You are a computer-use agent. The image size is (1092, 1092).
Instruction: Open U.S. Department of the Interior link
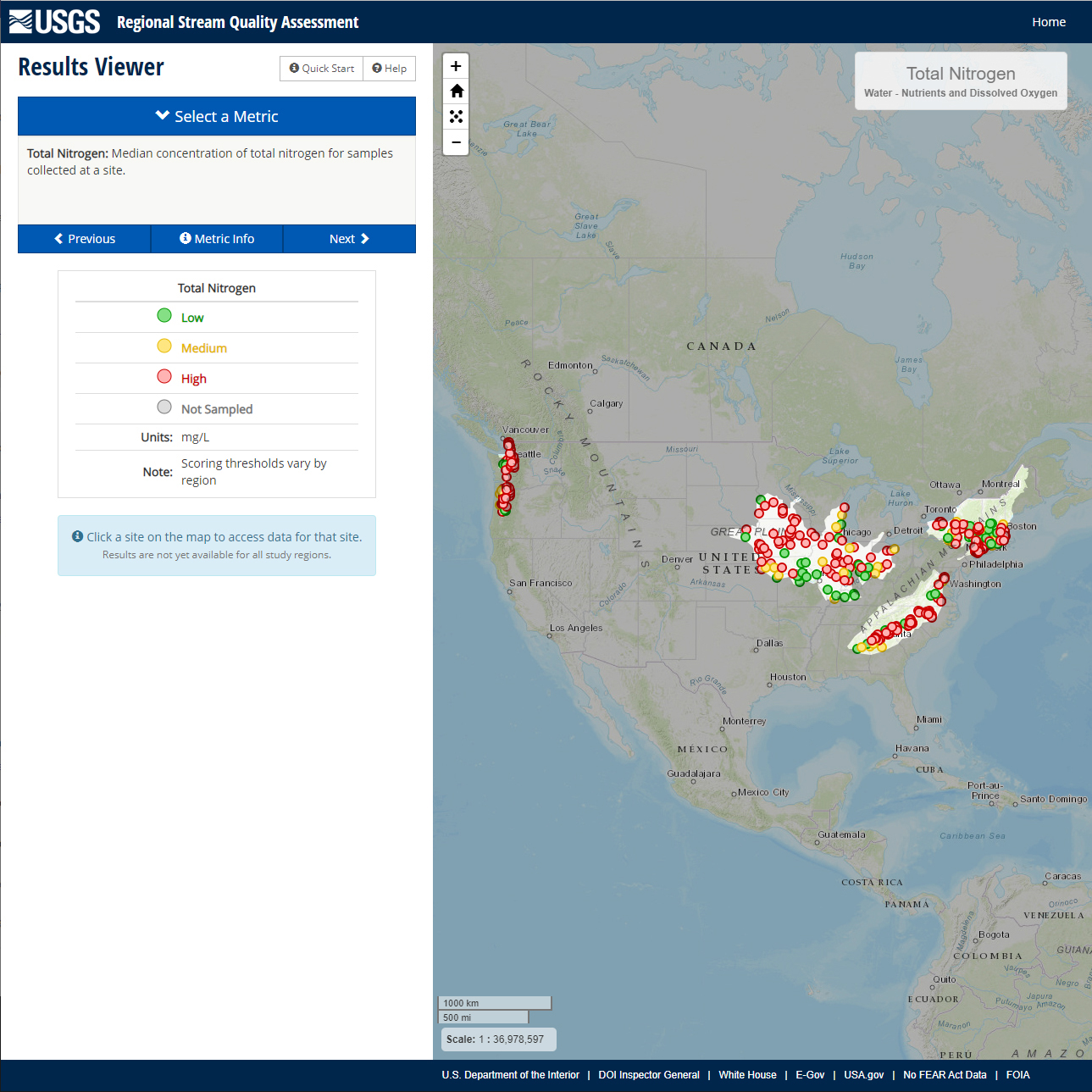(x=510, y=1075)
